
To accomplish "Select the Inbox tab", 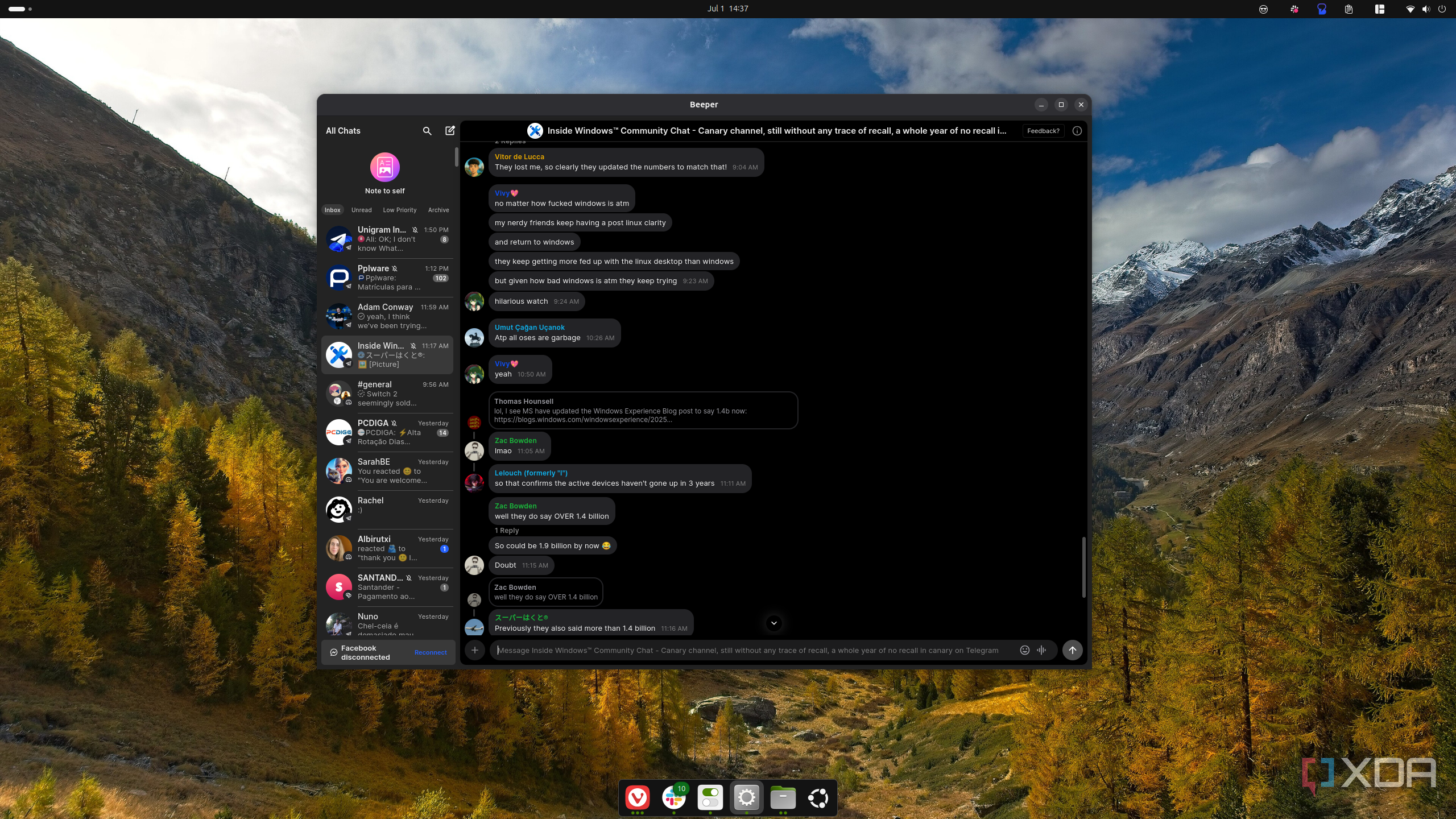I will click(x=333, y=210).
